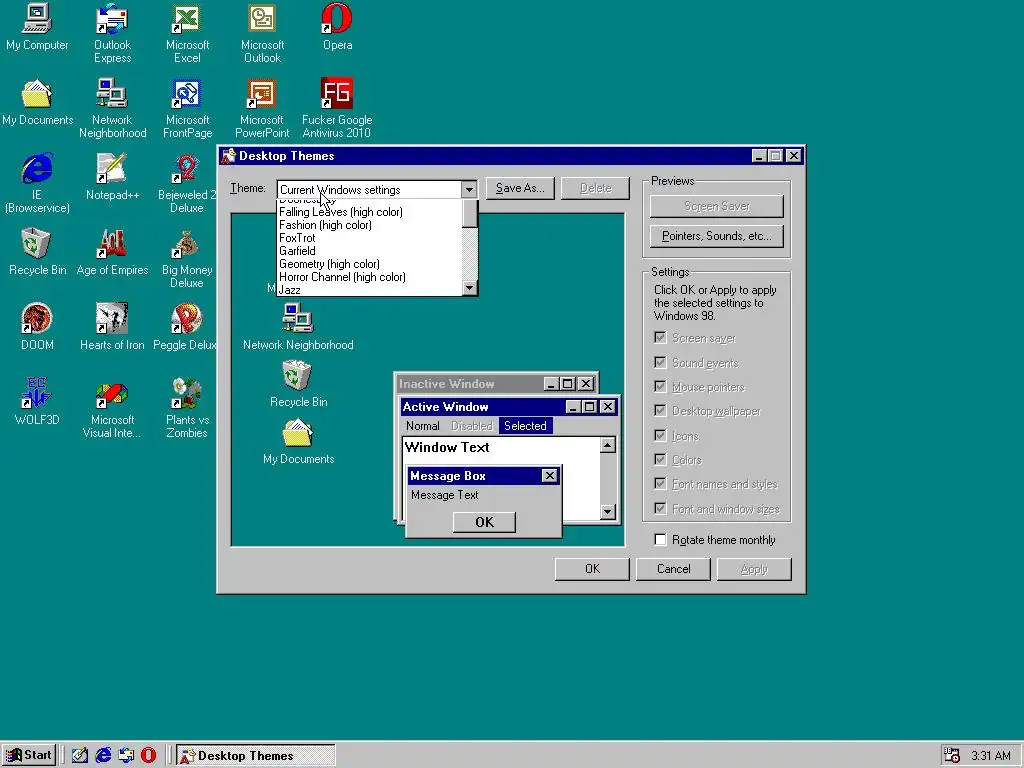Choose Fashion (high color) theme
The image size is (1024, 768).
tap(370, 225)
